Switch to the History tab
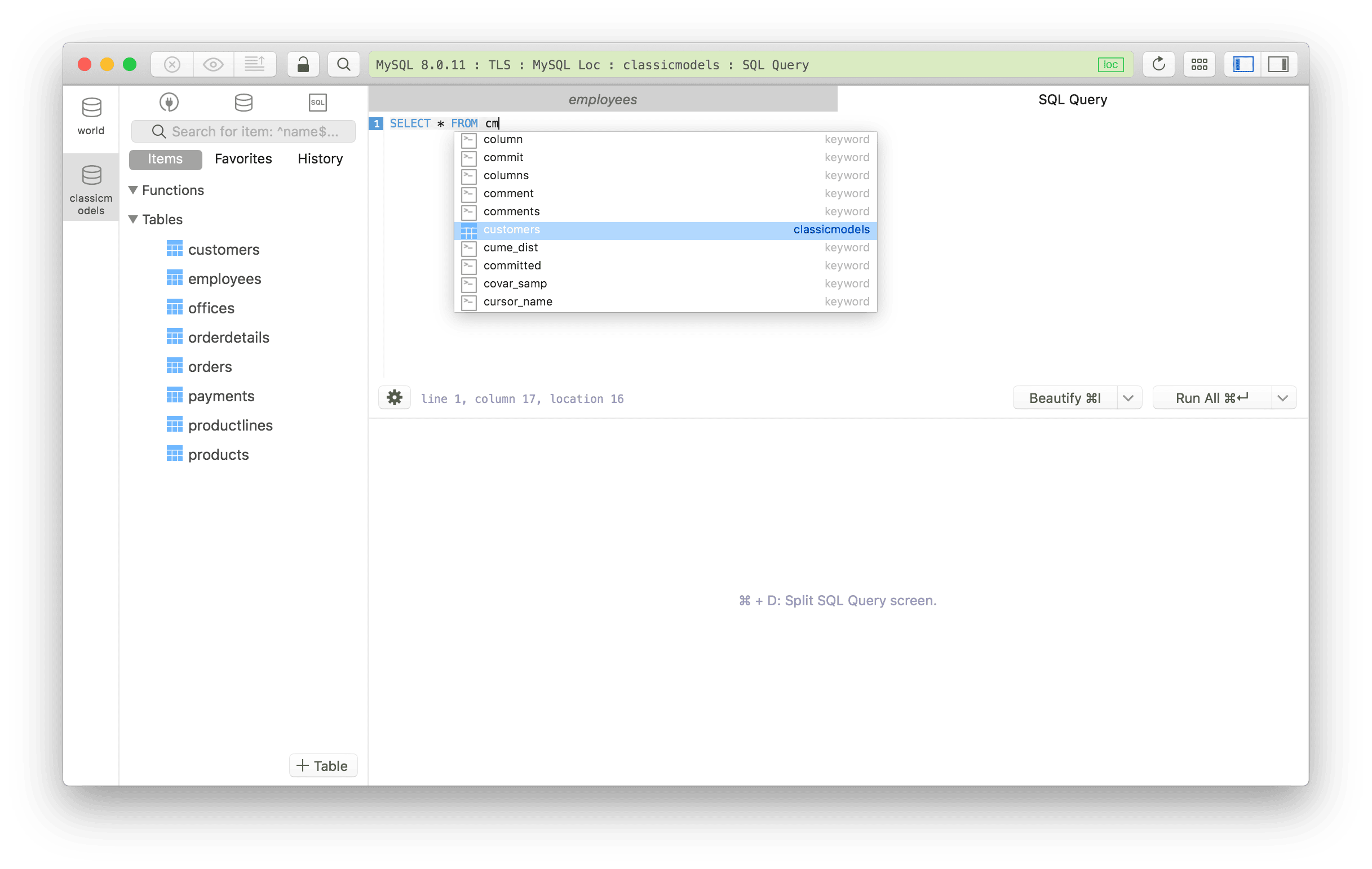1372x869 pixels. tap(320, 159)
